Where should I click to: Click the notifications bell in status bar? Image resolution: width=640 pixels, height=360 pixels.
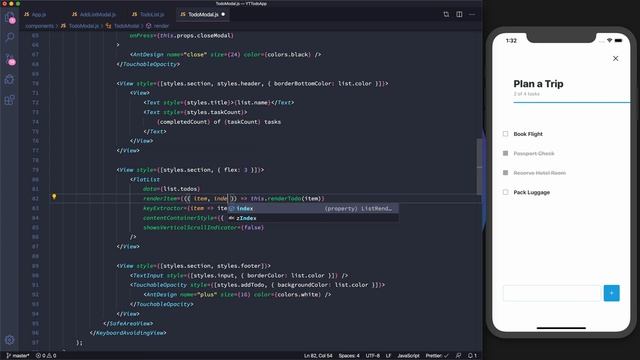pos(472,356)
